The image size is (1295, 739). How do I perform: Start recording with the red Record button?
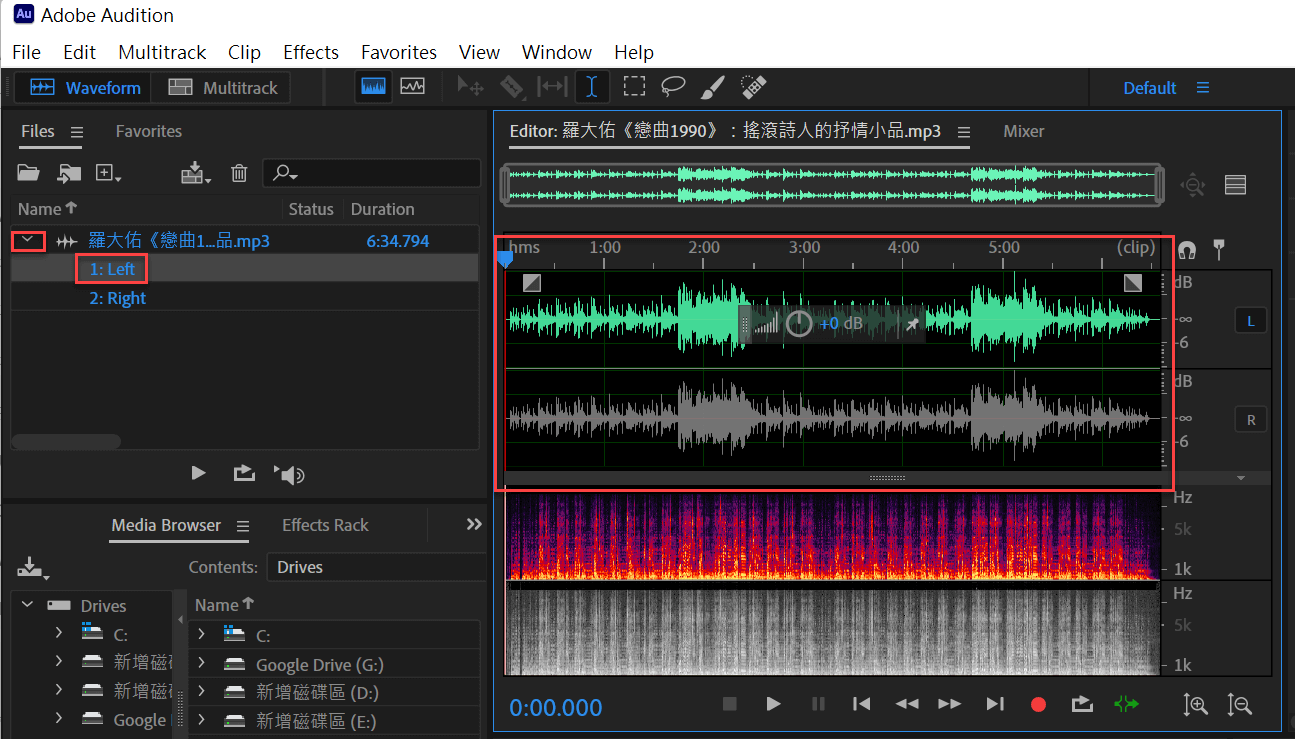1038,704
